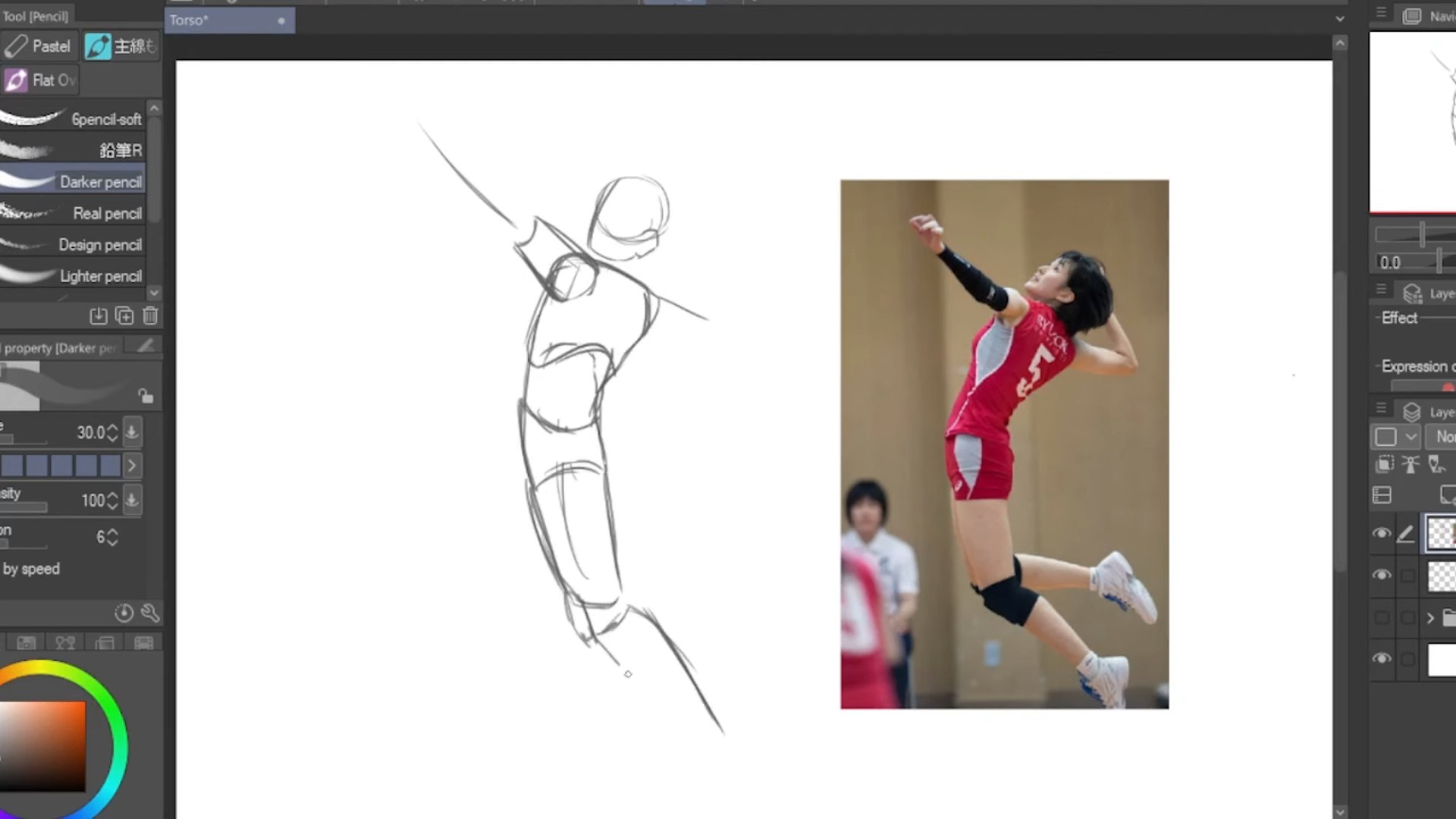Click the clip to layer below icon

(1385, 464)
